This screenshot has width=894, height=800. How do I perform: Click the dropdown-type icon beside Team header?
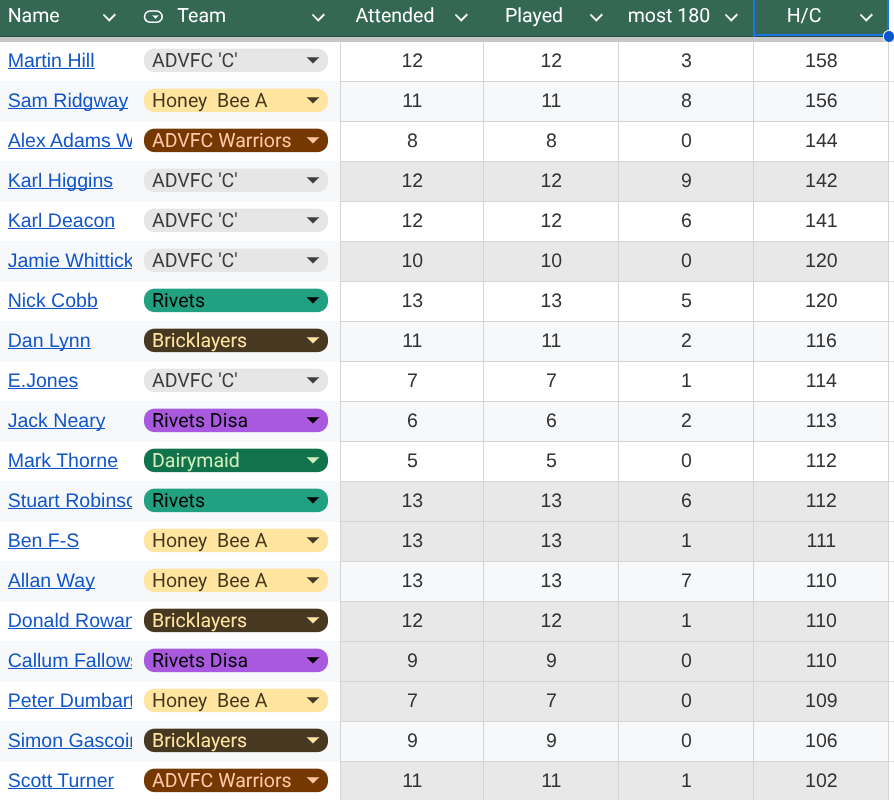pos(153,16)
